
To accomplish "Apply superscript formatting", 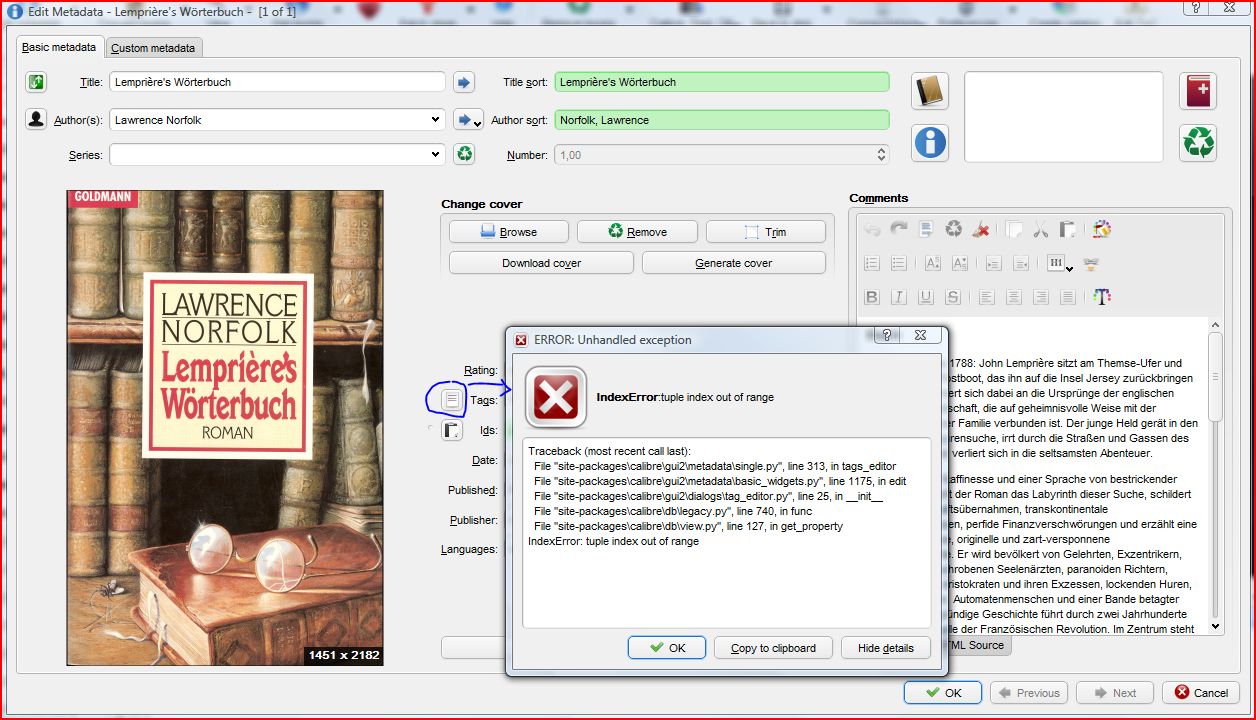I will 933,264.
